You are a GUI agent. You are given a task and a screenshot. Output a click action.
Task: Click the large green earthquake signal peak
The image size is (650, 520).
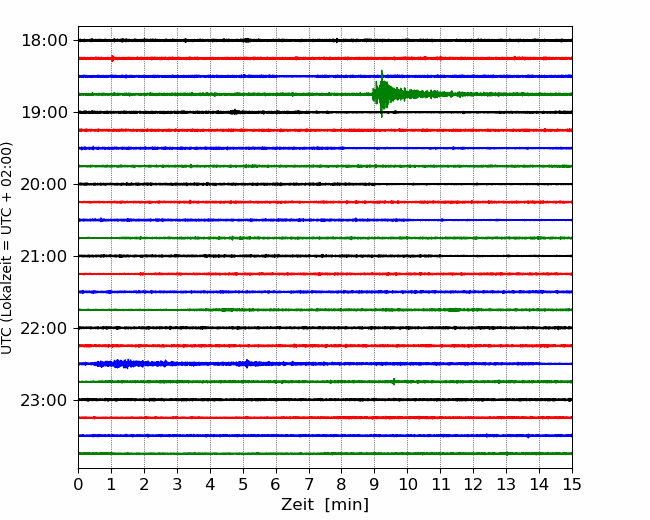coord(382,94)
